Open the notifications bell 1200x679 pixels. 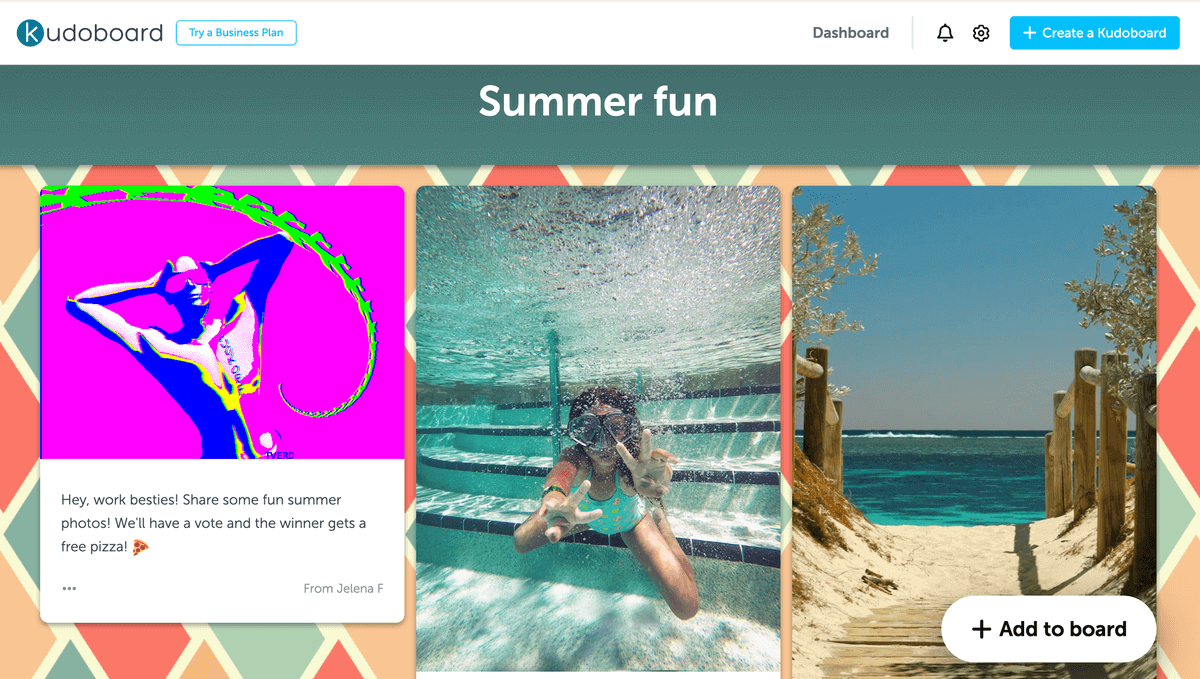point(945,33)
